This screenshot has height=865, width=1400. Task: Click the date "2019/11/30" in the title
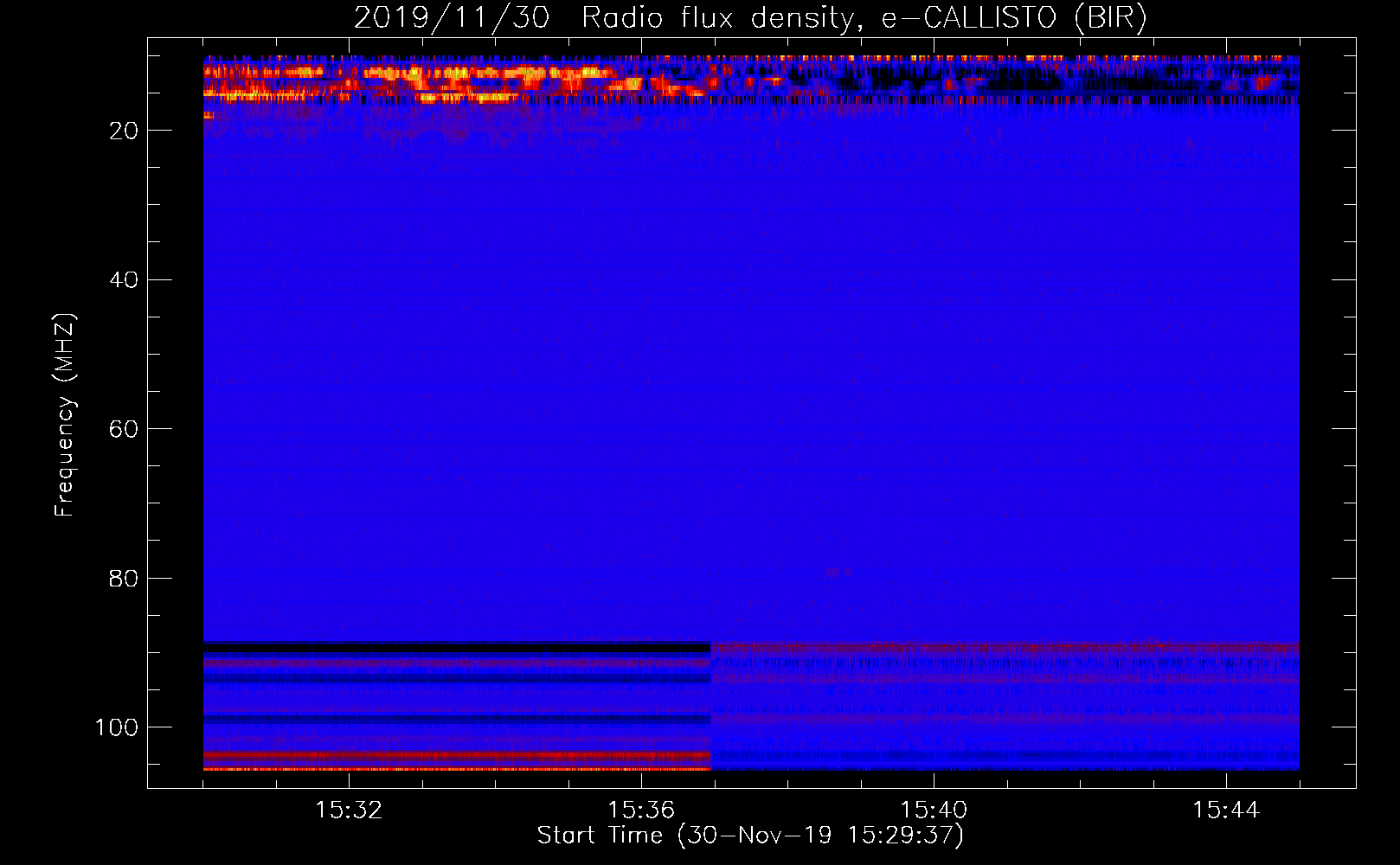click(x=452, y=17)
